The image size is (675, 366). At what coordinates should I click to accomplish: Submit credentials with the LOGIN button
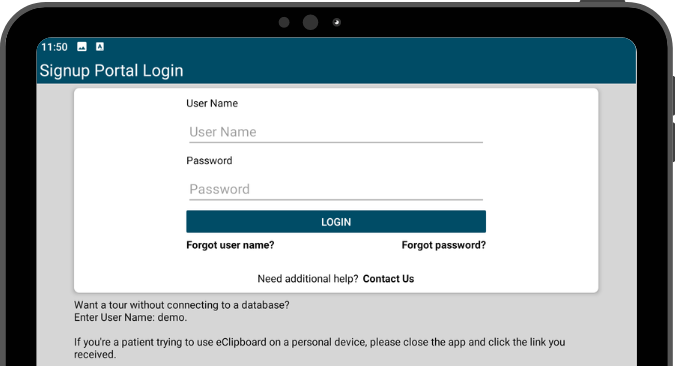[336, 222]
